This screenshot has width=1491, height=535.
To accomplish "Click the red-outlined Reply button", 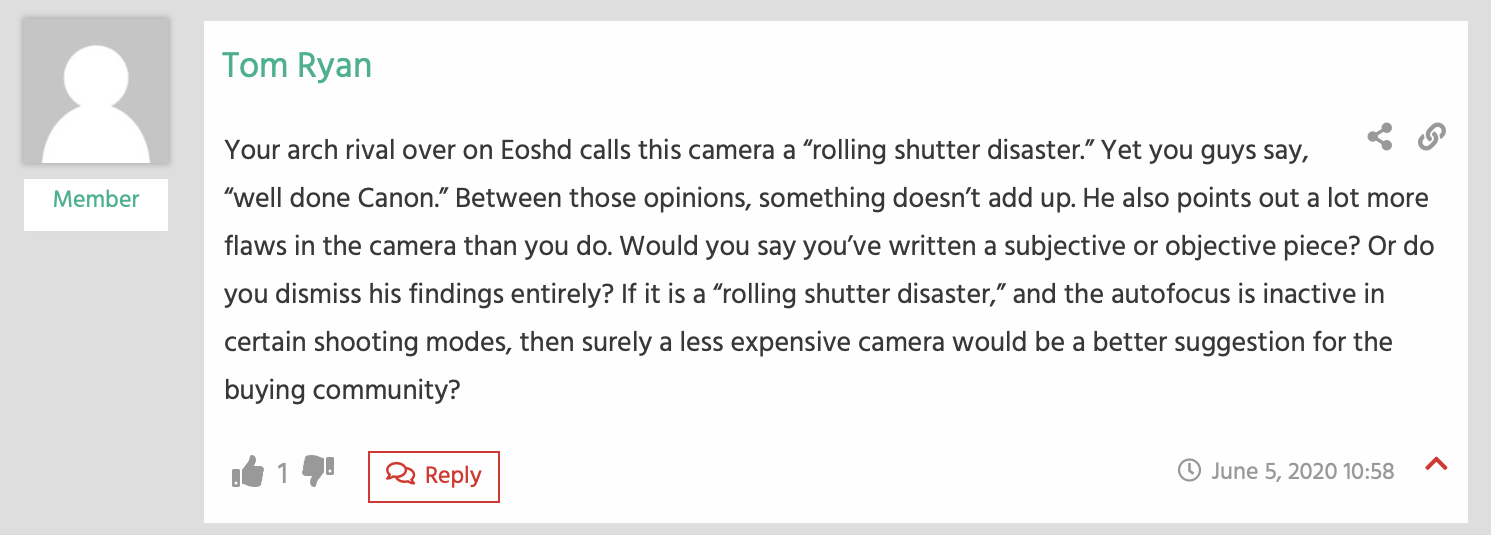I will click(x=434, y=476).
